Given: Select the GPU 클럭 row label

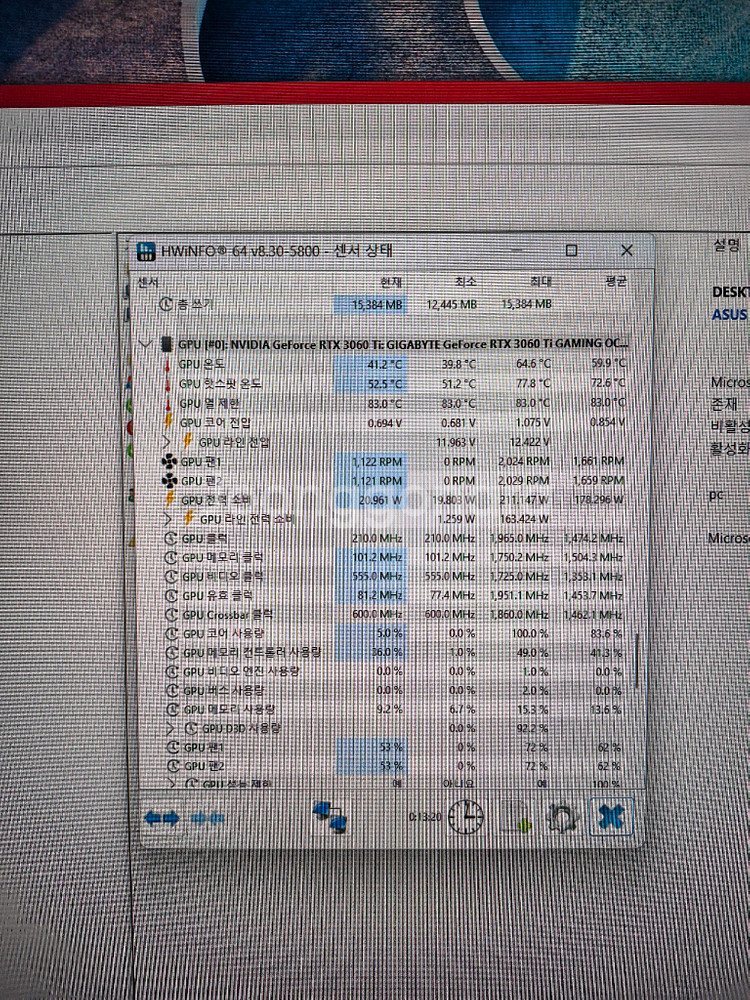Looking at the screenshot, I should click(202, 539).
